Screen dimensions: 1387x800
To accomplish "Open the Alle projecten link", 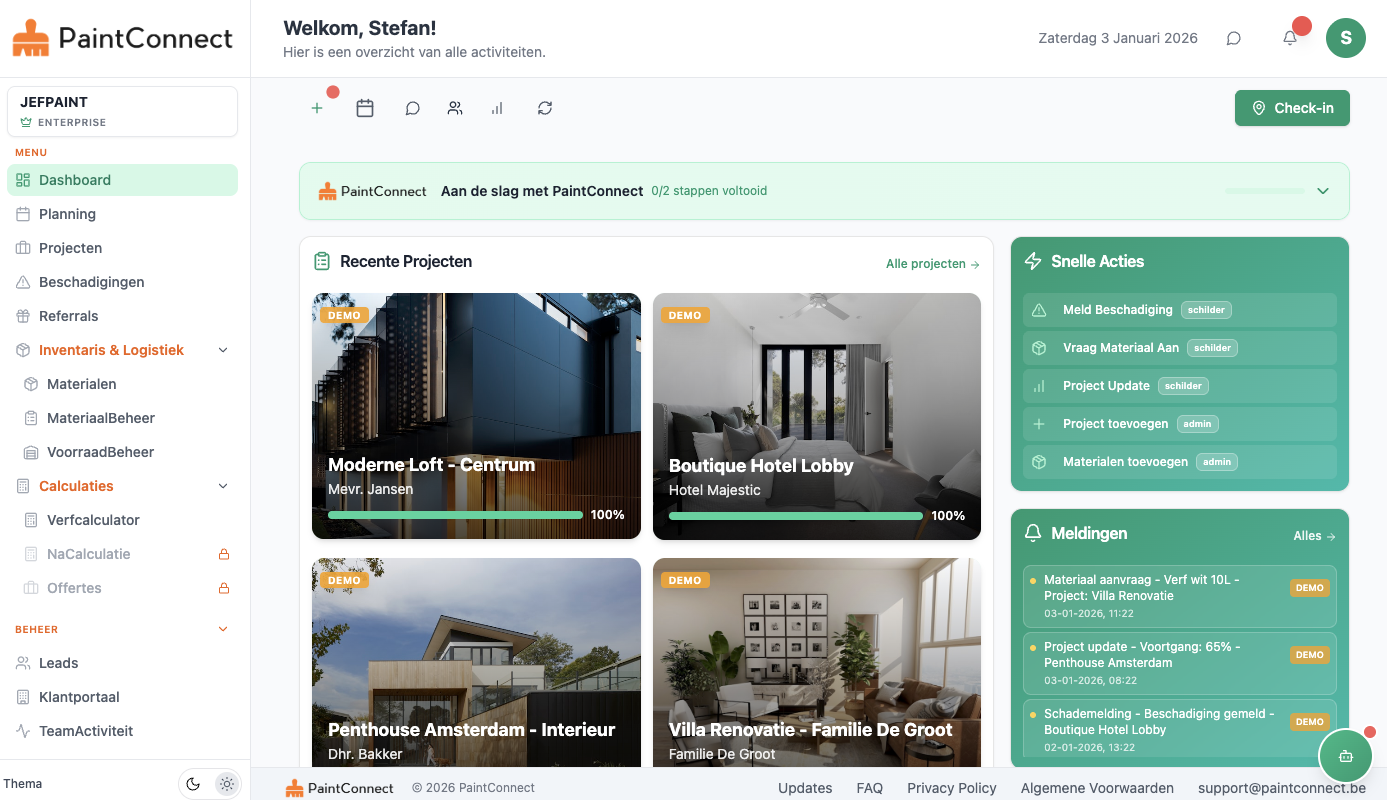I will [931, 263].
